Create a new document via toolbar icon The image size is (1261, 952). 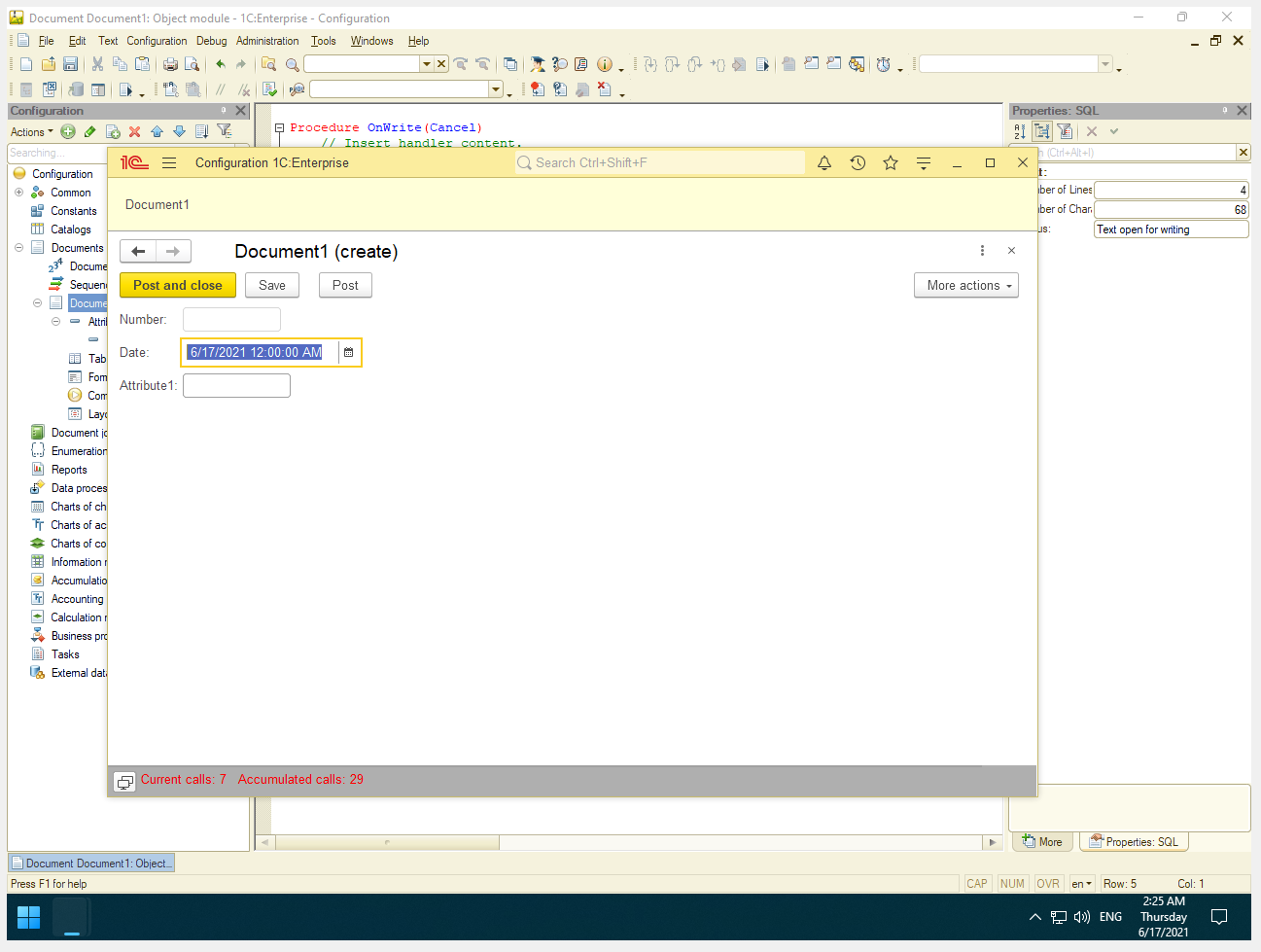coord(26,64)
